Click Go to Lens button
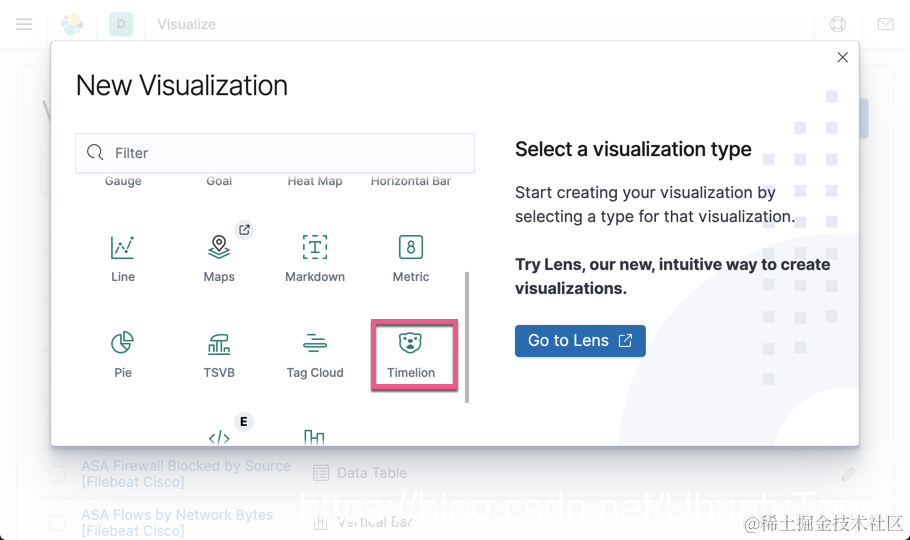The image size is (910, 540). (580, 341)
